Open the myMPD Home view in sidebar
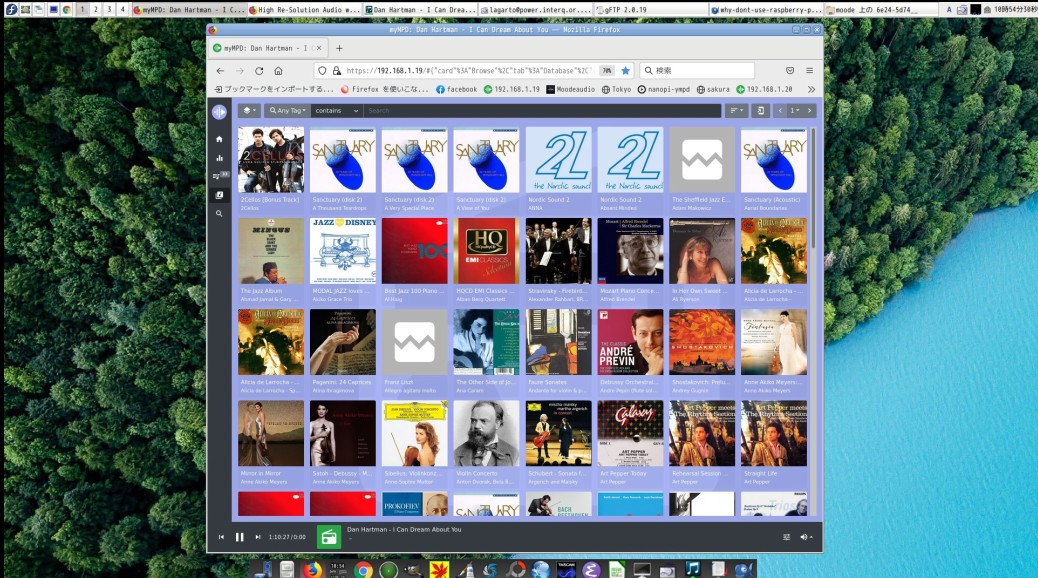 (219, 139)
